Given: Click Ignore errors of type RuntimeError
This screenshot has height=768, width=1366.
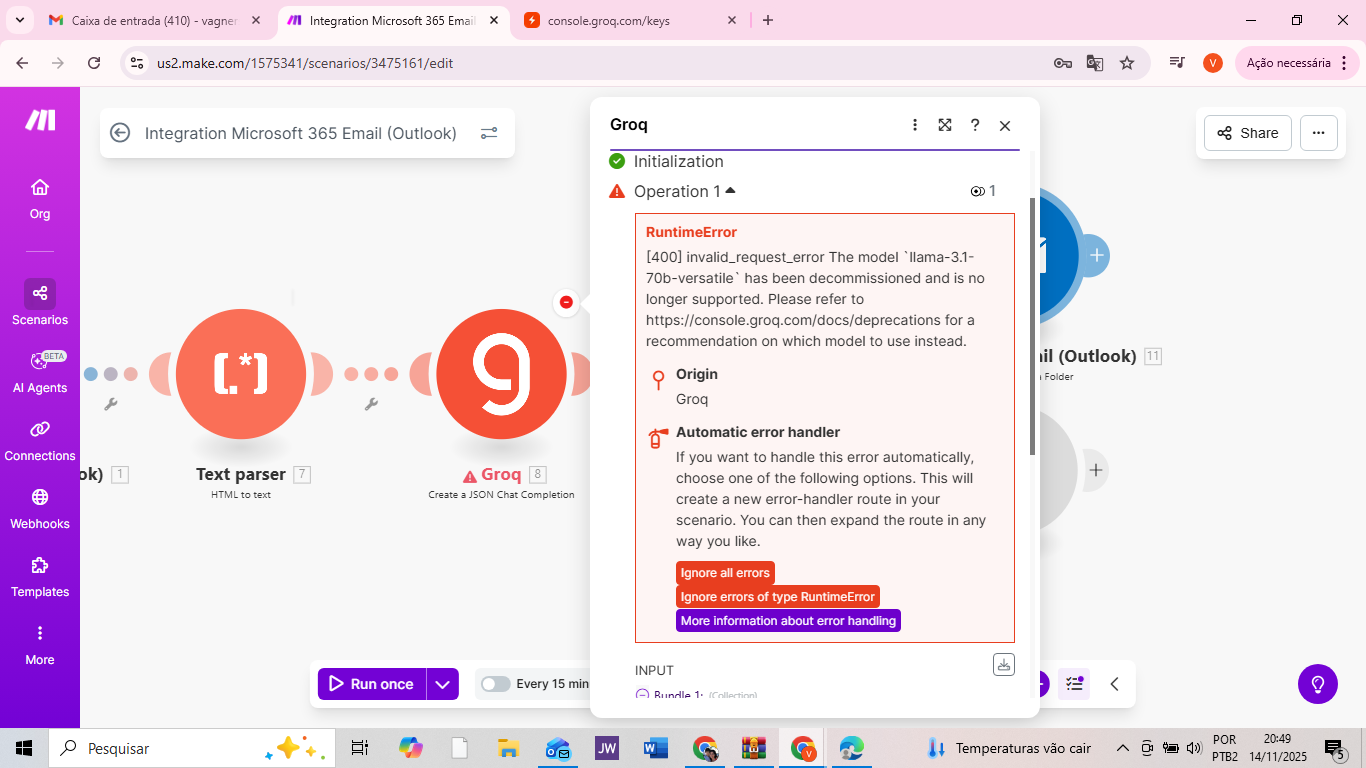Looking at the screenshot, I should [x=778, y=597].
